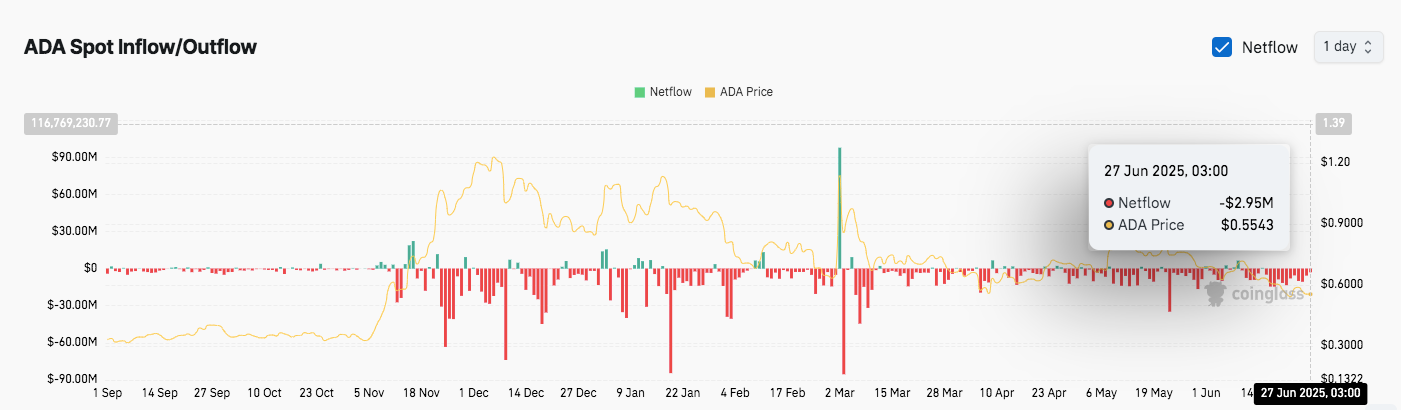Screen dimensions: 1401x410
Task: Toggle the Netflow legend series
Action: click(x=662, y=92)
